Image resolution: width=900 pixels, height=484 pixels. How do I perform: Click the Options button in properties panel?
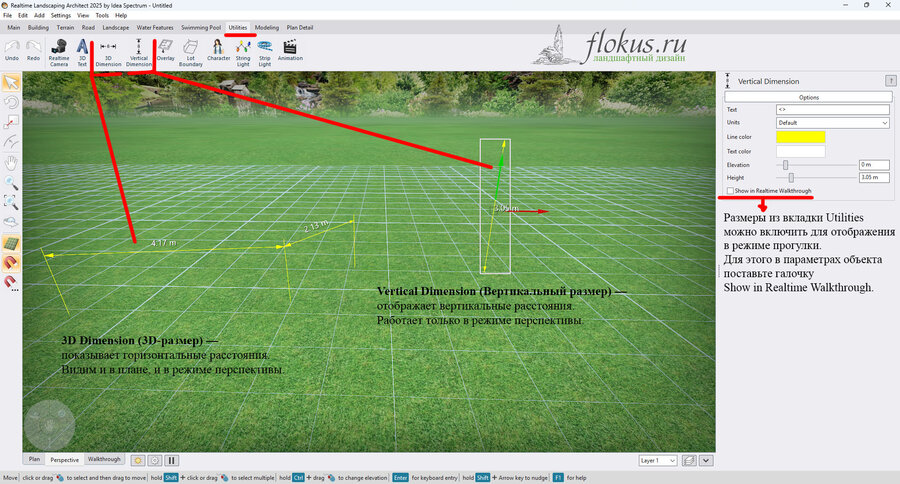click(808, 97)
